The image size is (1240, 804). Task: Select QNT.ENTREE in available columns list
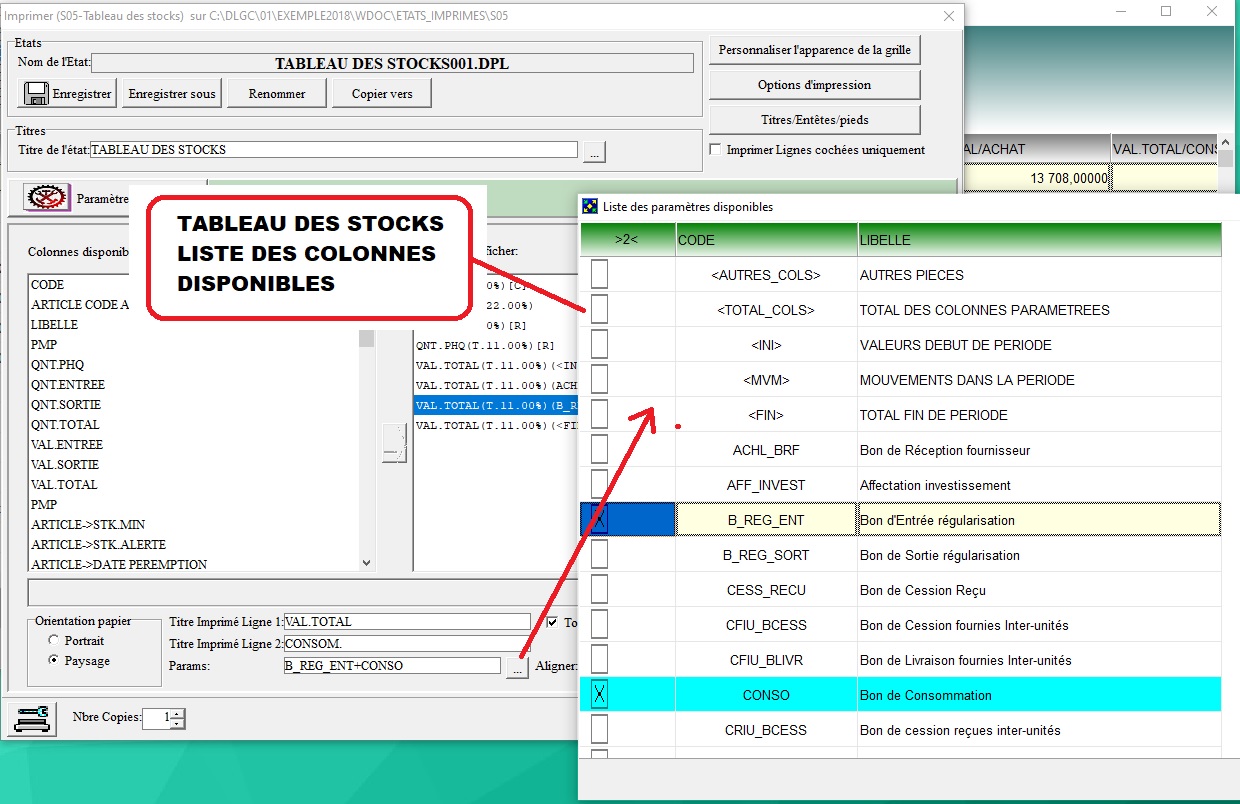tap(67, 385)
